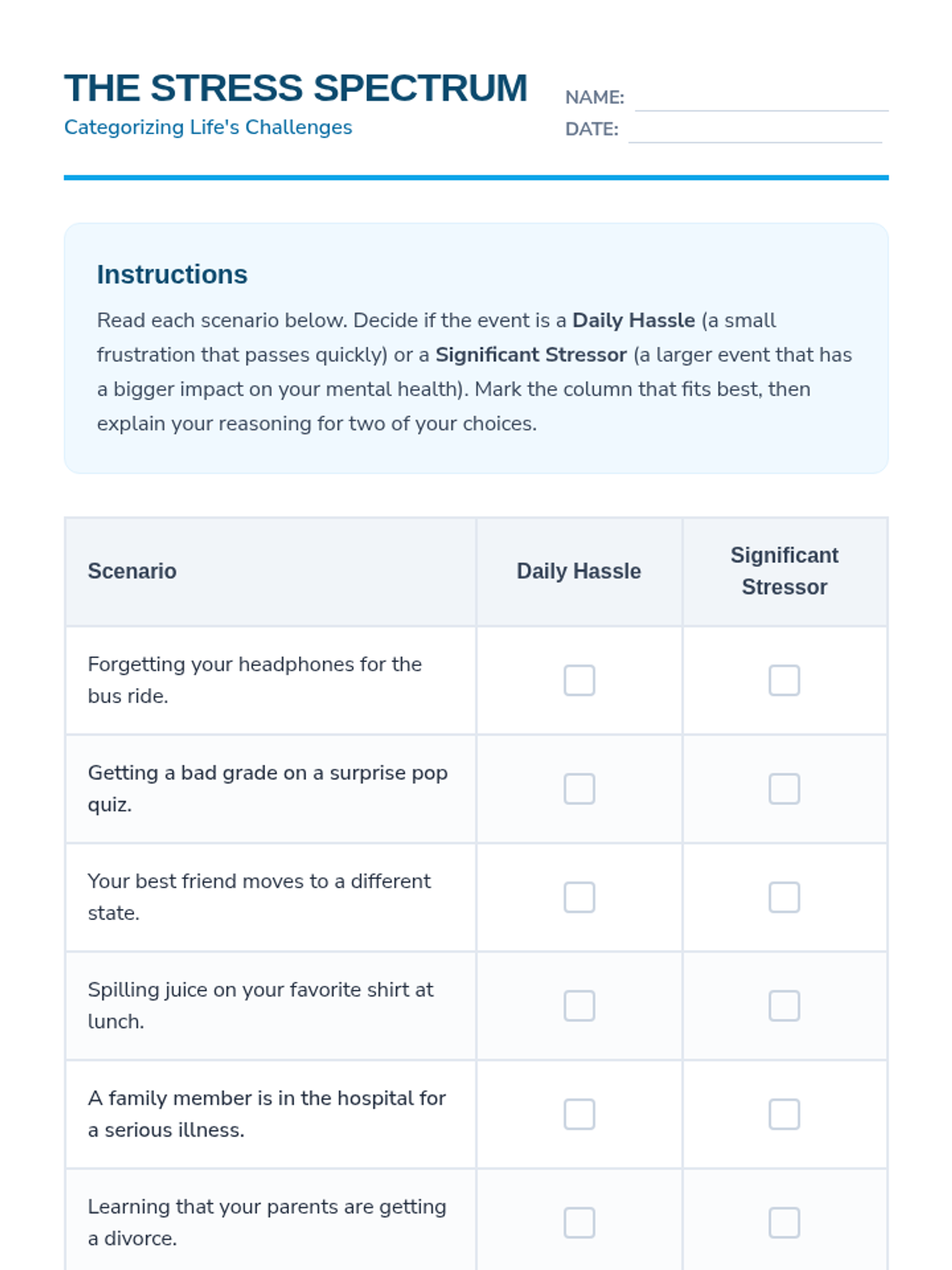Mark Significant Stressor for parents' divorce
This screenshot has width=952, height=1270.
pyautogui.click(x=784, y=1223)
